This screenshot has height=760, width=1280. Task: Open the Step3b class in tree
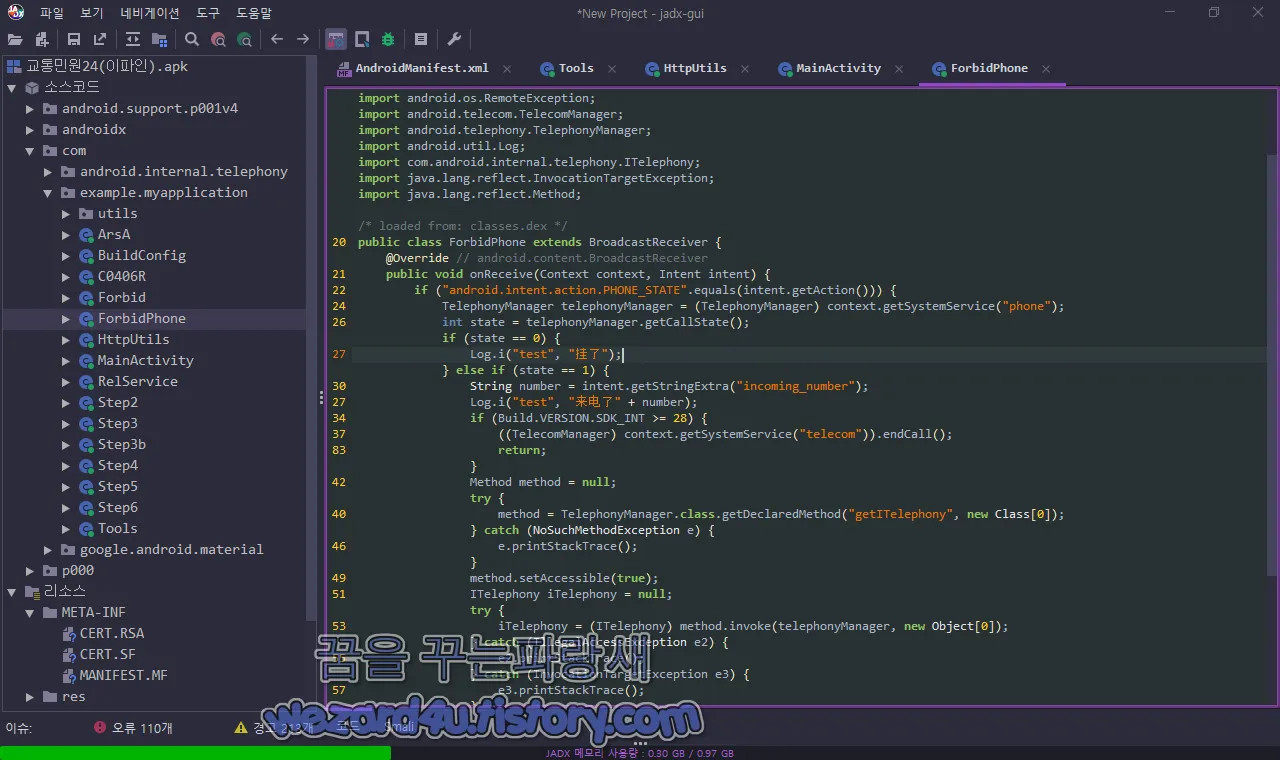(x=121, y=444)
